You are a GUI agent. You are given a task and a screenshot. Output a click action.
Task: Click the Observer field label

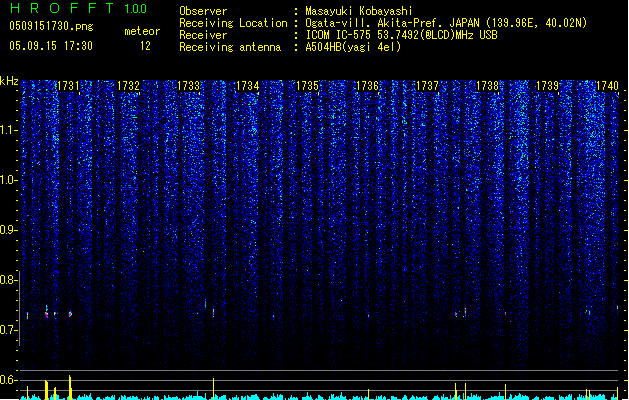point(203,11)
